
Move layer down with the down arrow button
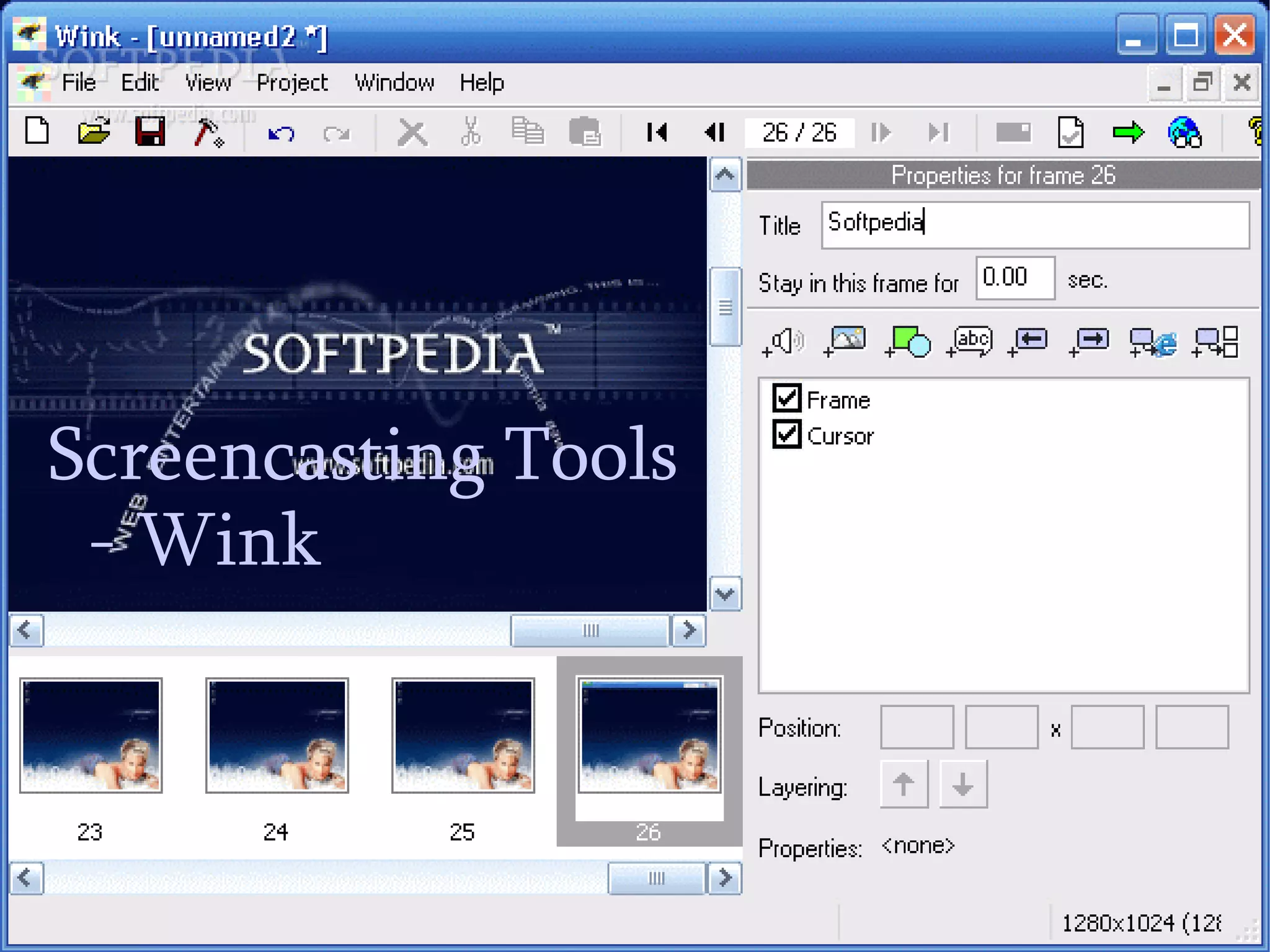click(x=963, y=784)
